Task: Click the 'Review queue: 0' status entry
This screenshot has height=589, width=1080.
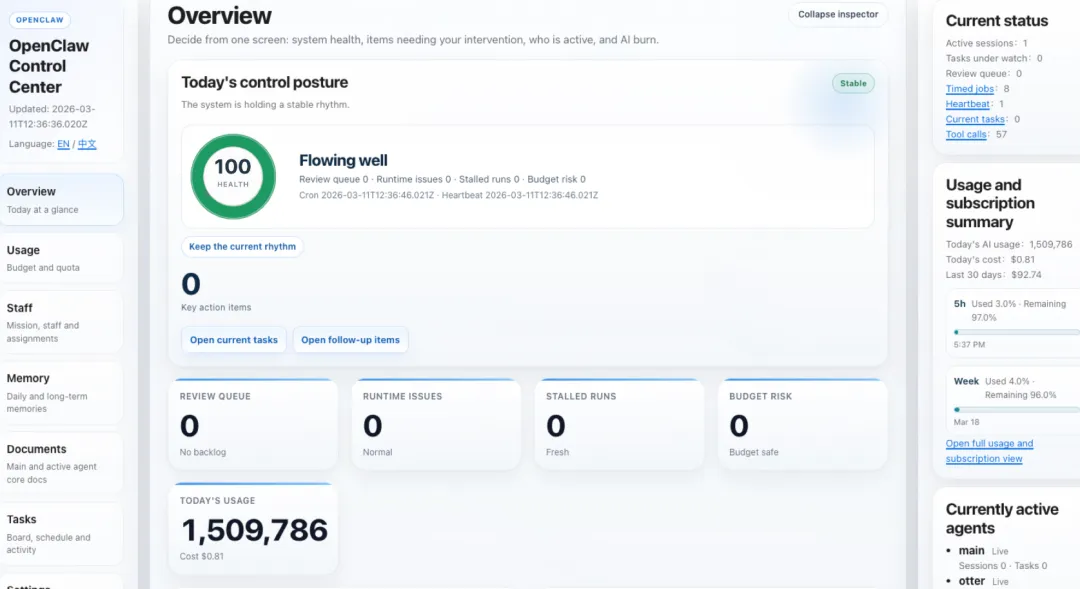Action: pos(984,74)
